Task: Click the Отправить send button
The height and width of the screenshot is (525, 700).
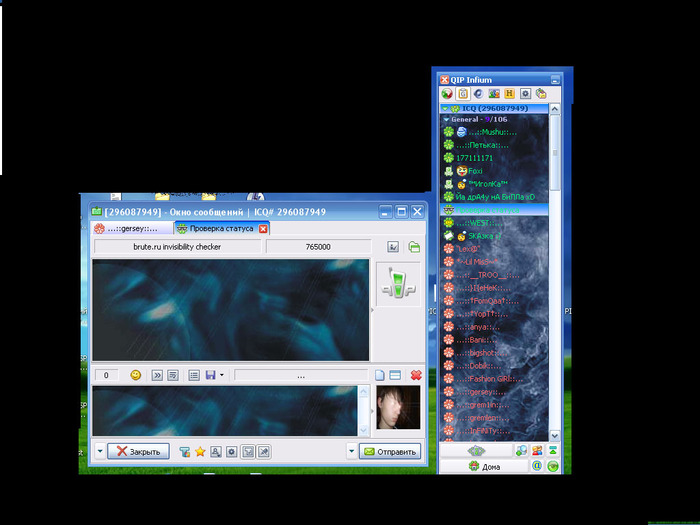Action: coord(390,451)
